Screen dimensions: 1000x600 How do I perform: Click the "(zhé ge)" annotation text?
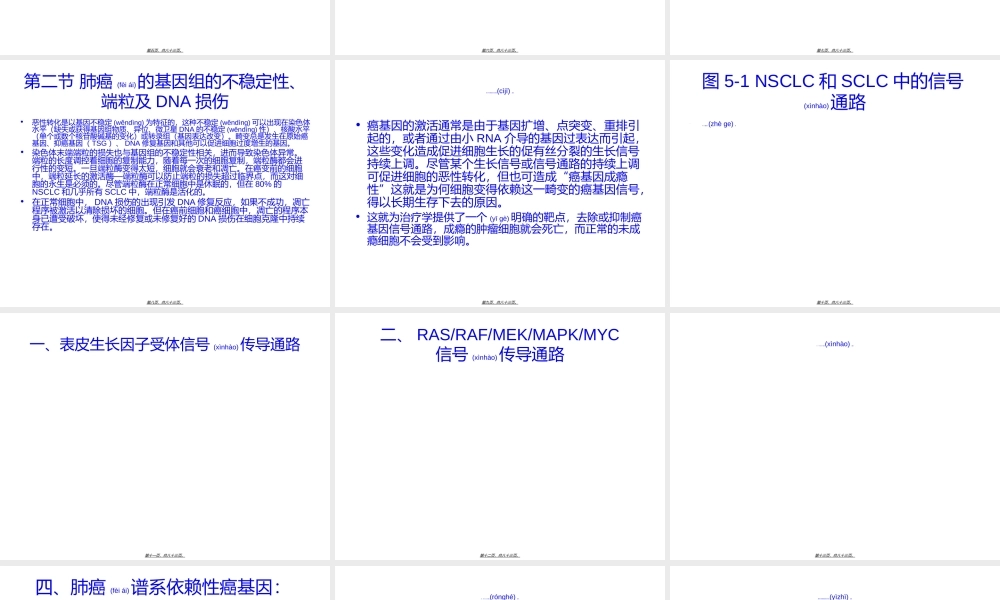722,124
